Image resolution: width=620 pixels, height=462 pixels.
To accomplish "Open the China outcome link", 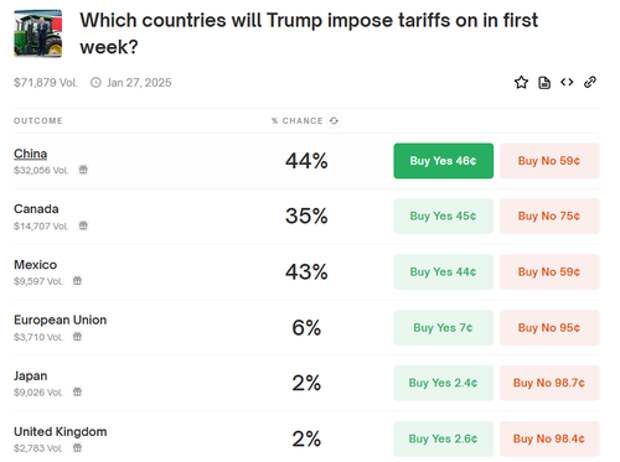I will pyautogui.click(x=30, y=153).
